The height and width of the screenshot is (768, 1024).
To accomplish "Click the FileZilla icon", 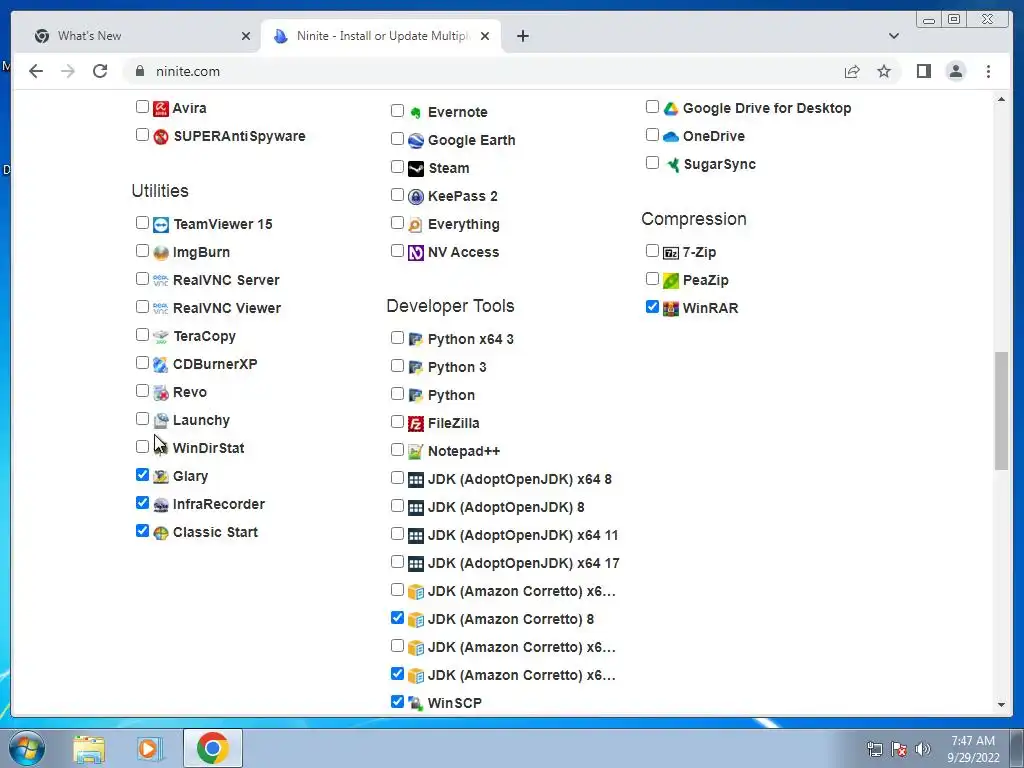I will click(x=416, y=424).
